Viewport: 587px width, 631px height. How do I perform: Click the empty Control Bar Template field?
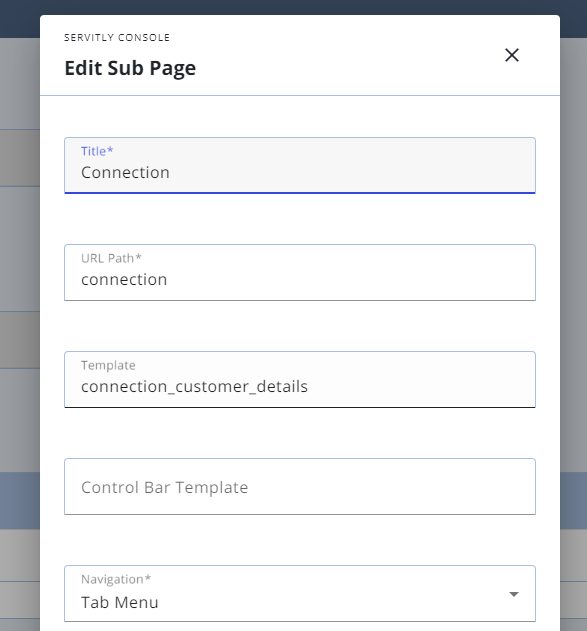tap(300, 487)
